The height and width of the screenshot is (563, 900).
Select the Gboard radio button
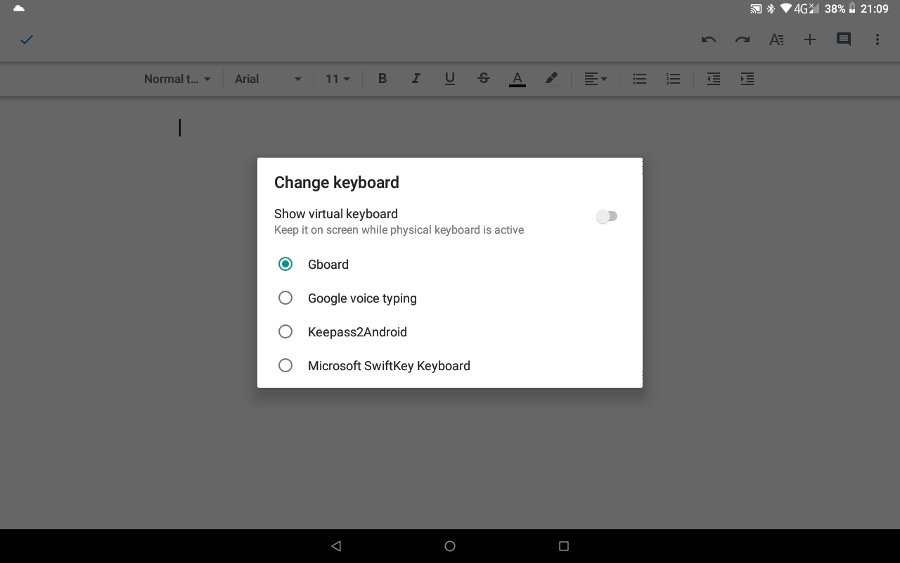point(285,264)
